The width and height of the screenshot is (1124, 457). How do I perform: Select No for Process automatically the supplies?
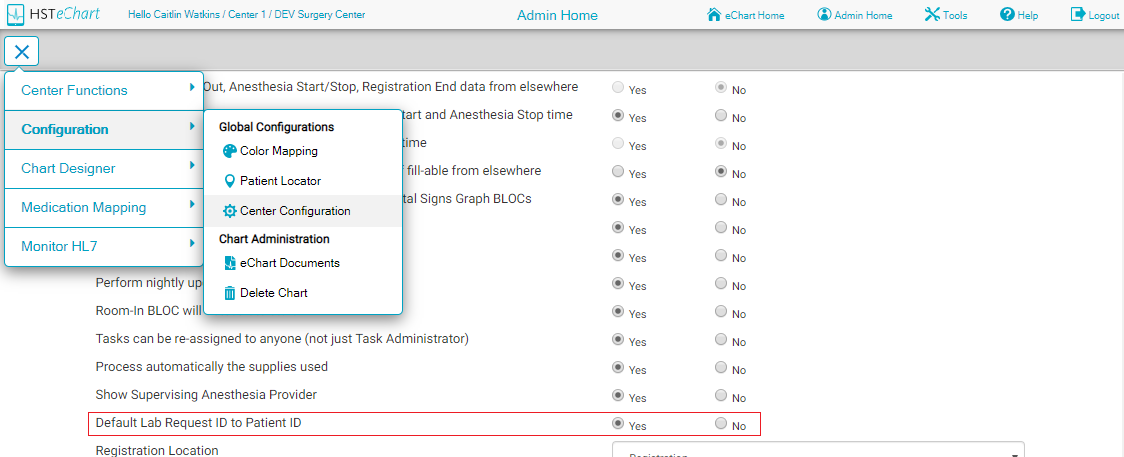click(721, 367)
